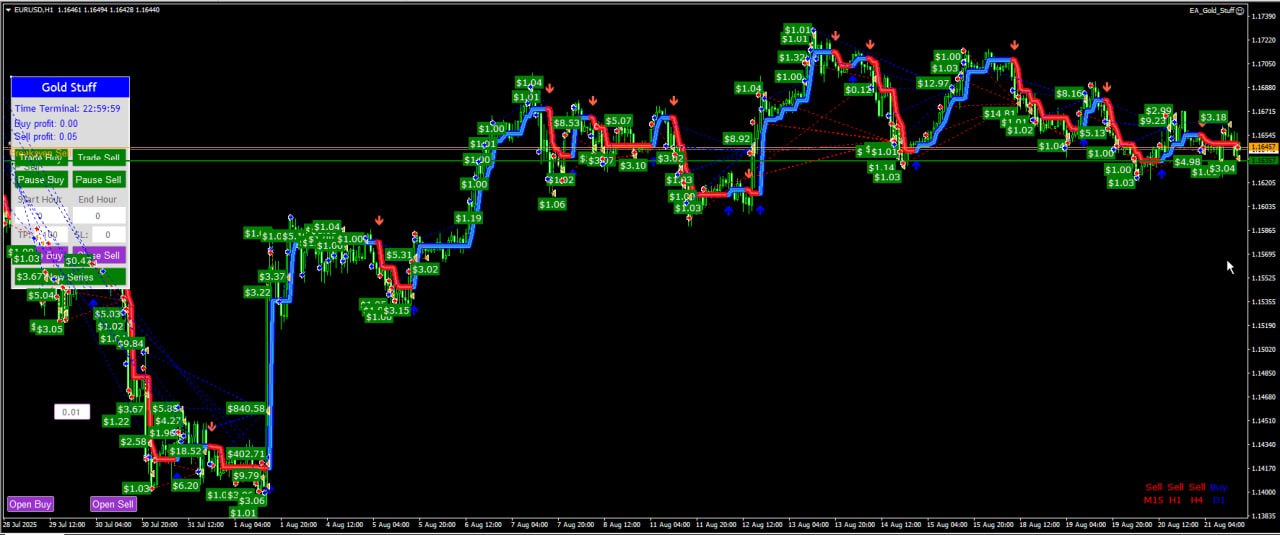Screen dimensions: 1280x535
Task: Select the TP value field
Action: (x=50, y=235)
